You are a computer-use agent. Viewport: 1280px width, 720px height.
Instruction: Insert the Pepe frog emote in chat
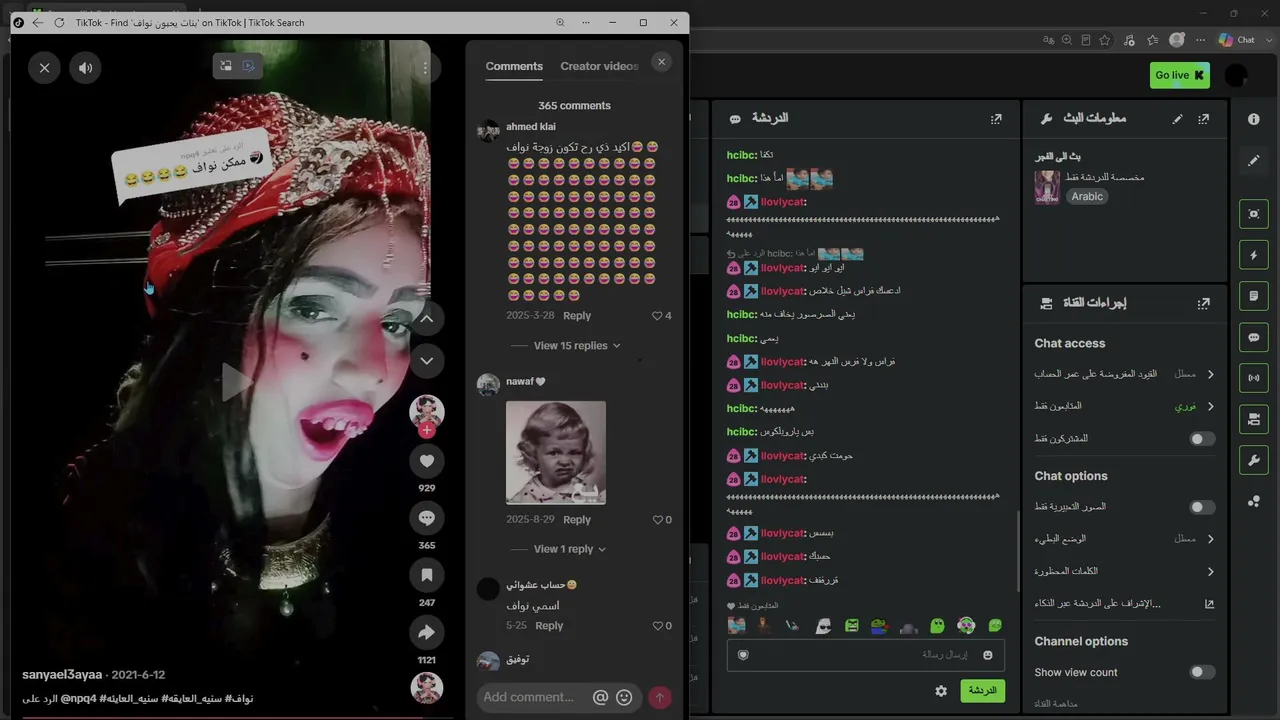tap(879, 626)
